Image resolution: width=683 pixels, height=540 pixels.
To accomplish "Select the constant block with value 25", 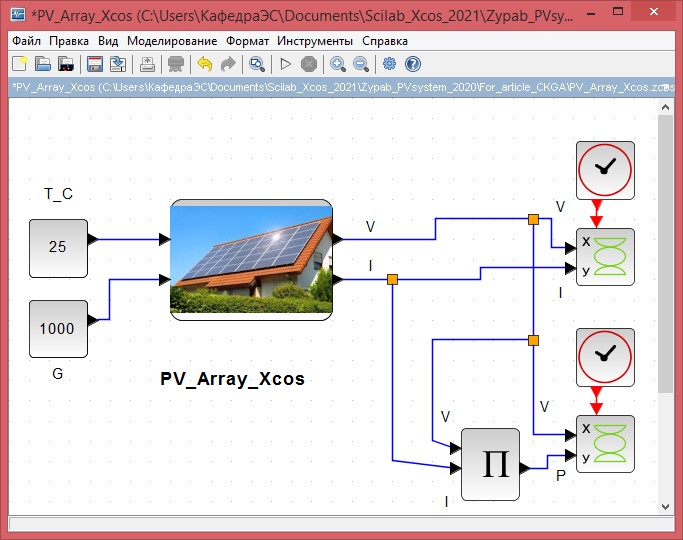I will [58, 246].
